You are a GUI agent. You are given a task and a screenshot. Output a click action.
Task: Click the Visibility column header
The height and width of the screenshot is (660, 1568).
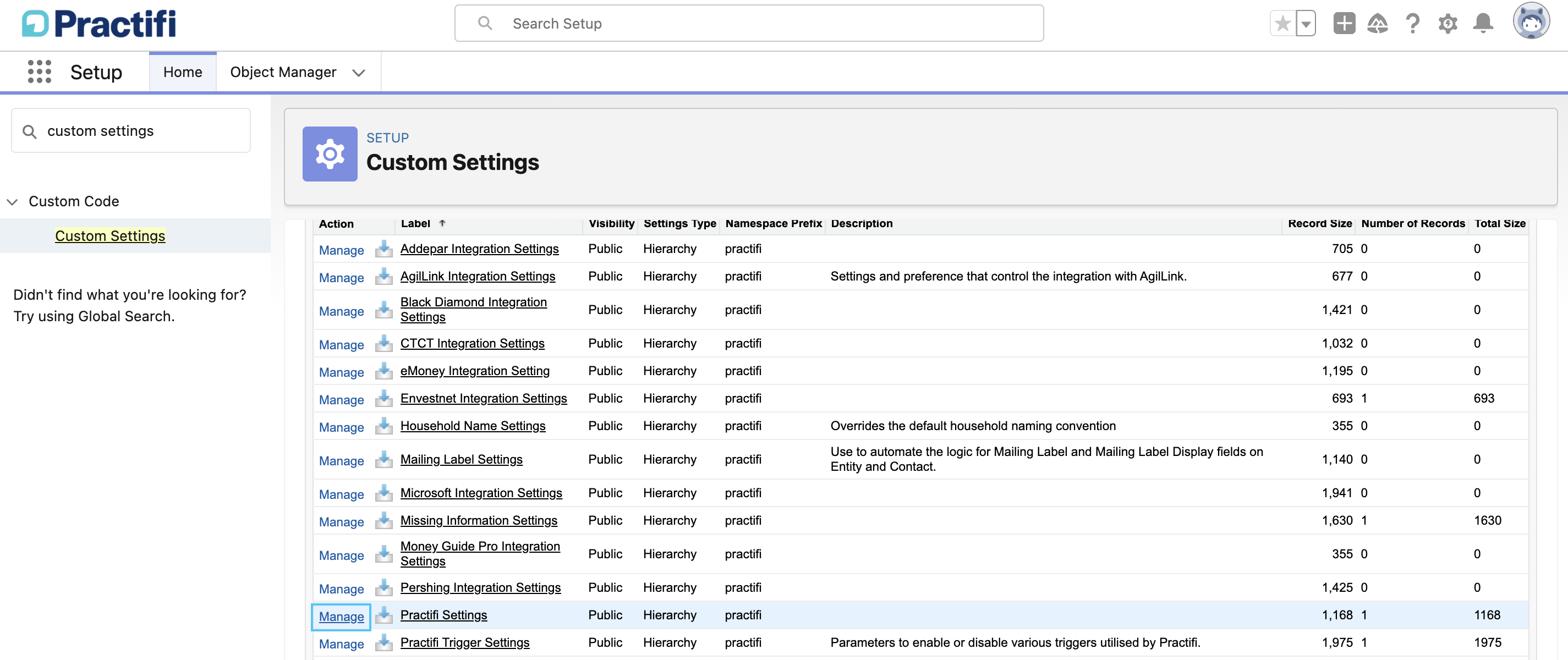click(x=611, y=223)
